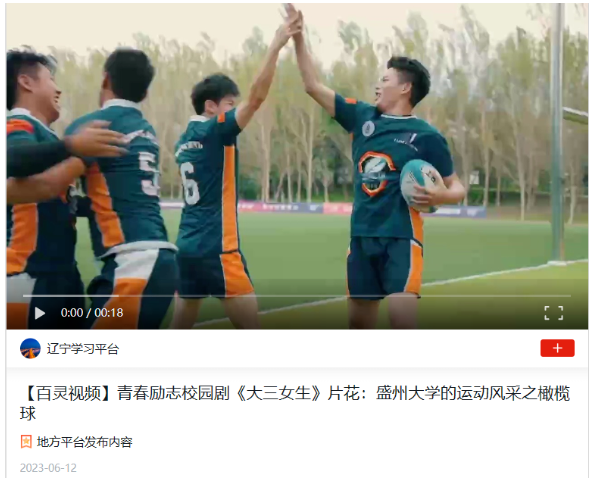Click the video progress bar
Viewport: 591px width, 479px height.
coord(297,296)
